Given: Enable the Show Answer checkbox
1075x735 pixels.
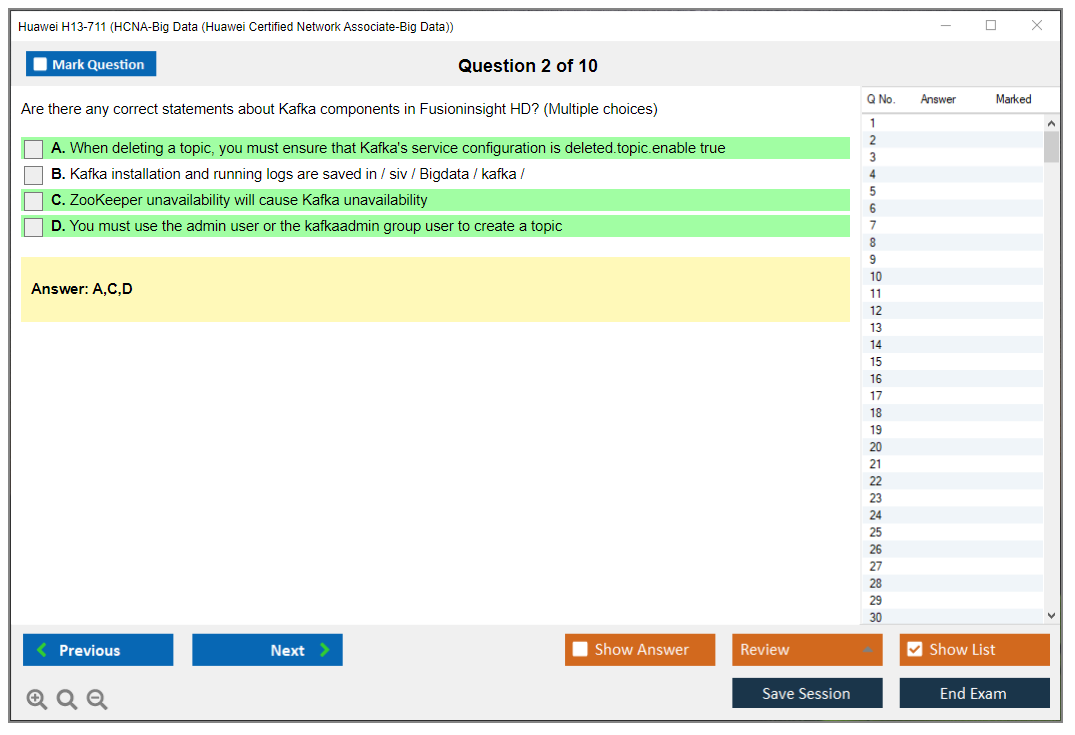Looking at the screenshot, I should [x=581, y=650].
